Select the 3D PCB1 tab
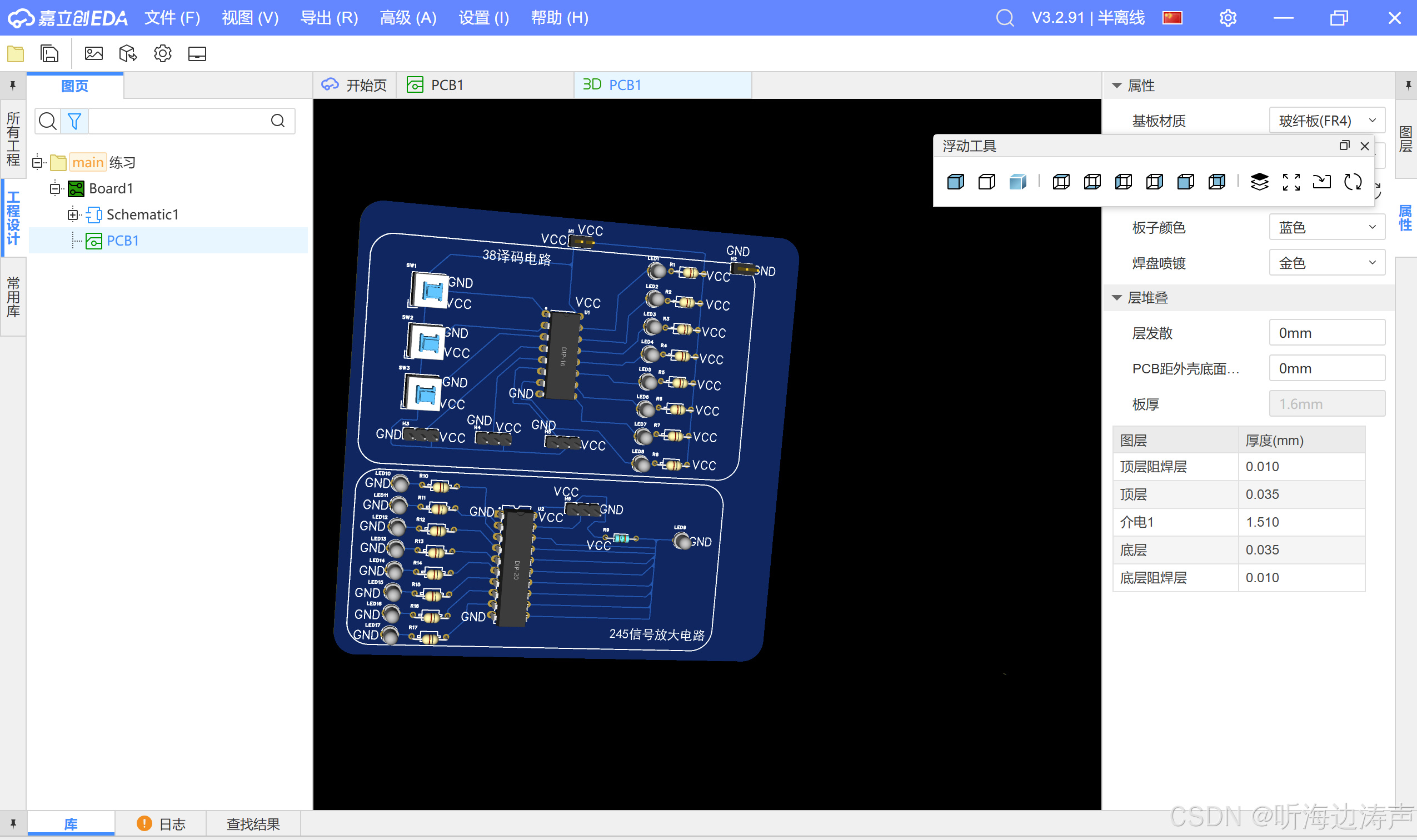The image size is (1417, 840). 663,85
